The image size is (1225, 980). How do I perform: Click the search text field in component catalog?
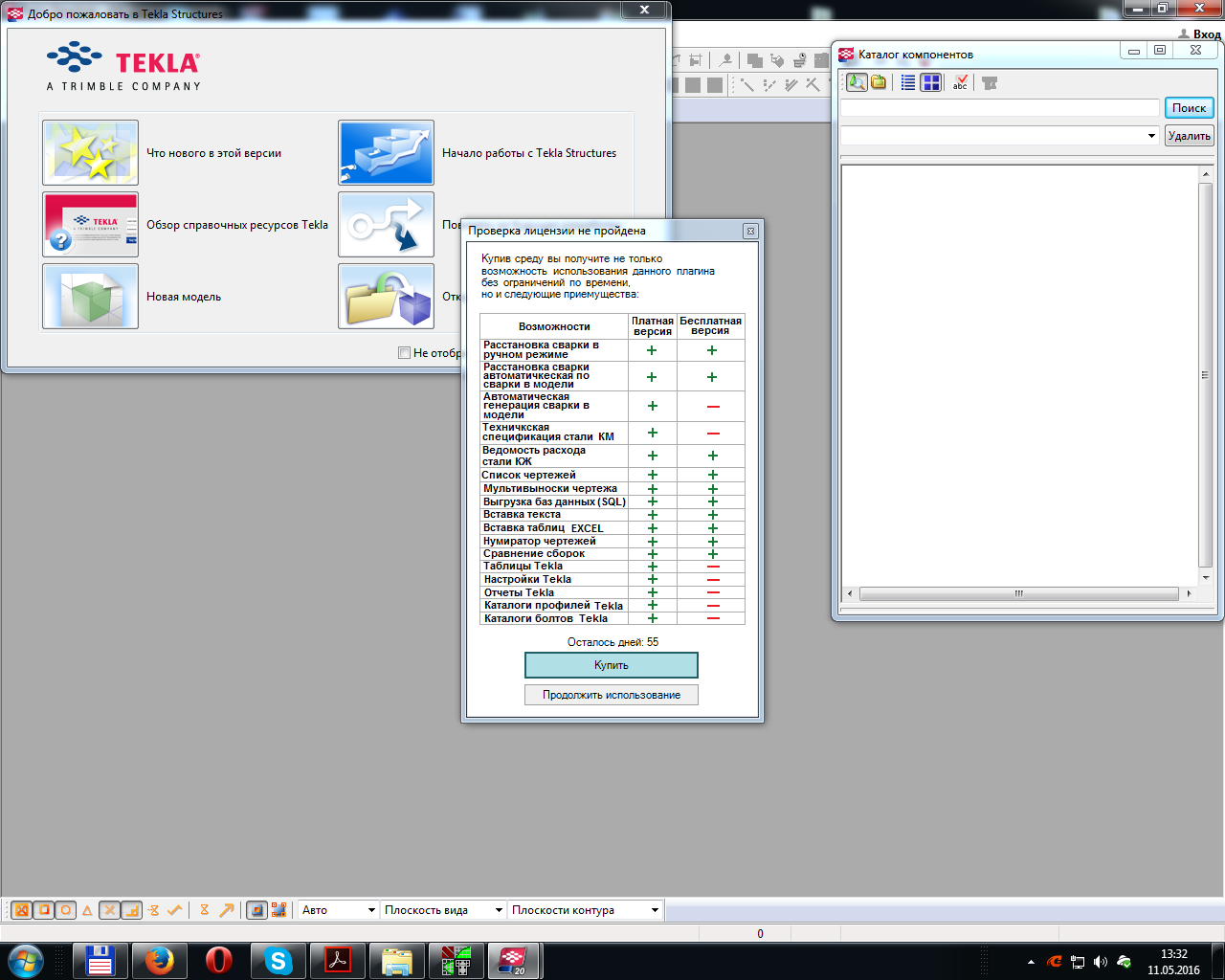(999, 108)
